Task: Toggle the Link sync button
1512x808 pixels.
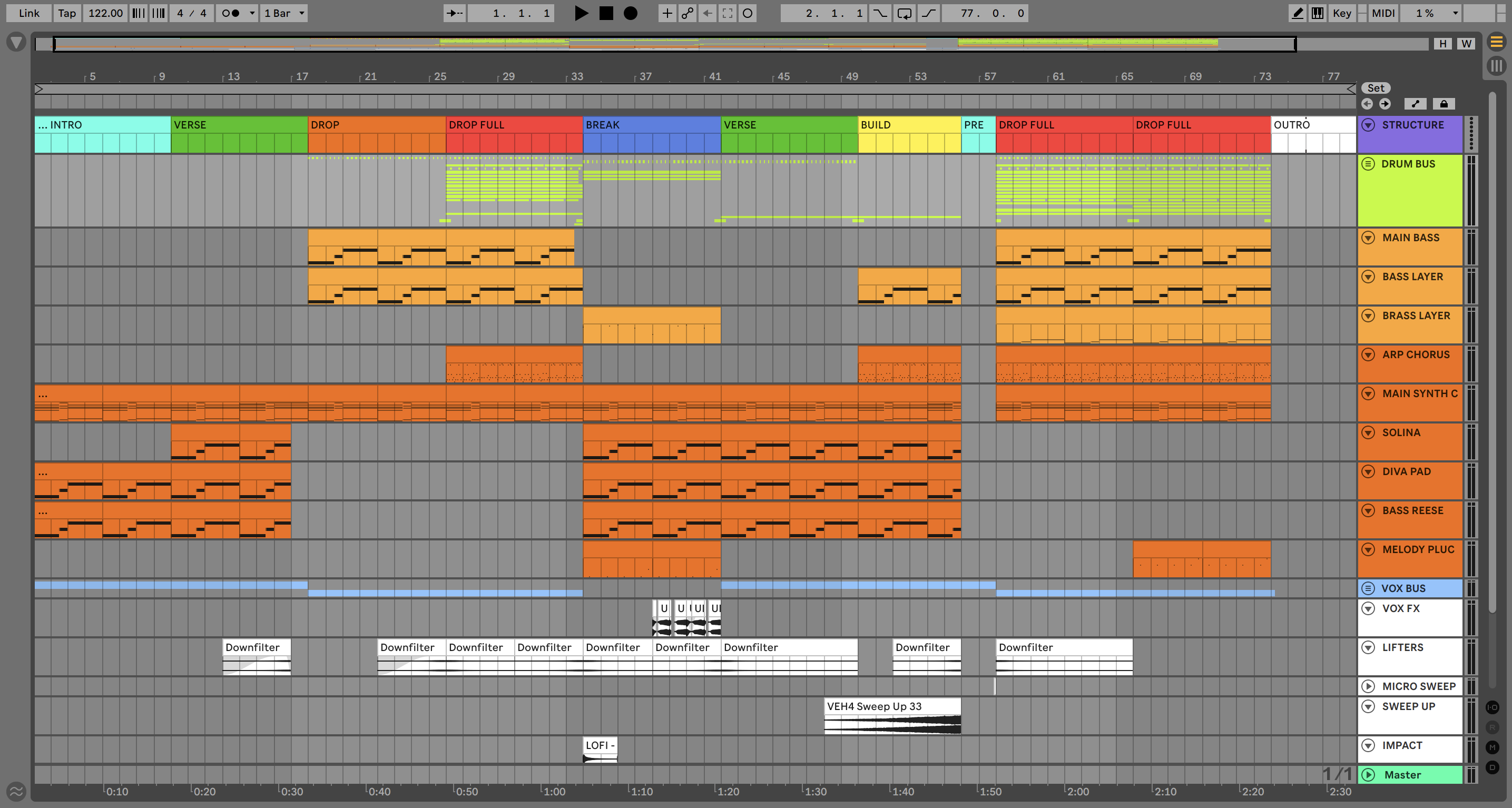Action: 29,13
